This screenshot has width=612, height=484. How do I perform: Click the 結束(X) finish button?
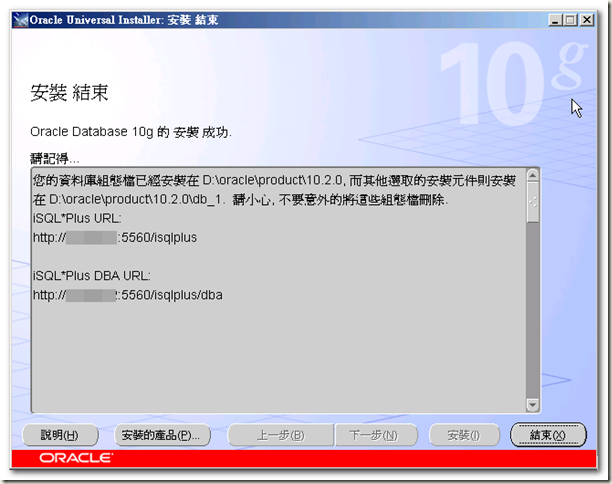click(x=548, y=434)
